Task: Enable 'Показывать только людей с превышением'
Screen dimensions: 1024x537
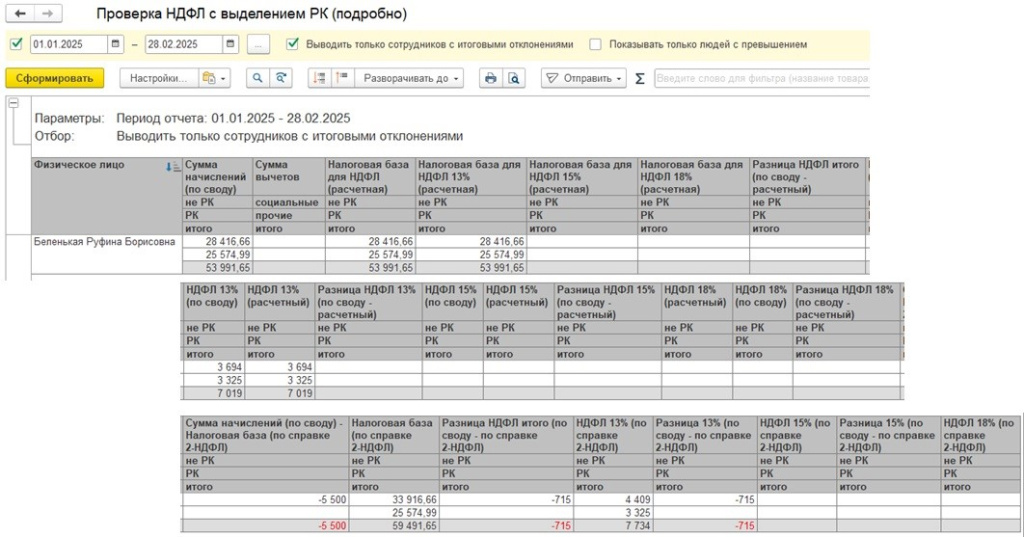Action: [x=596, y=44]
